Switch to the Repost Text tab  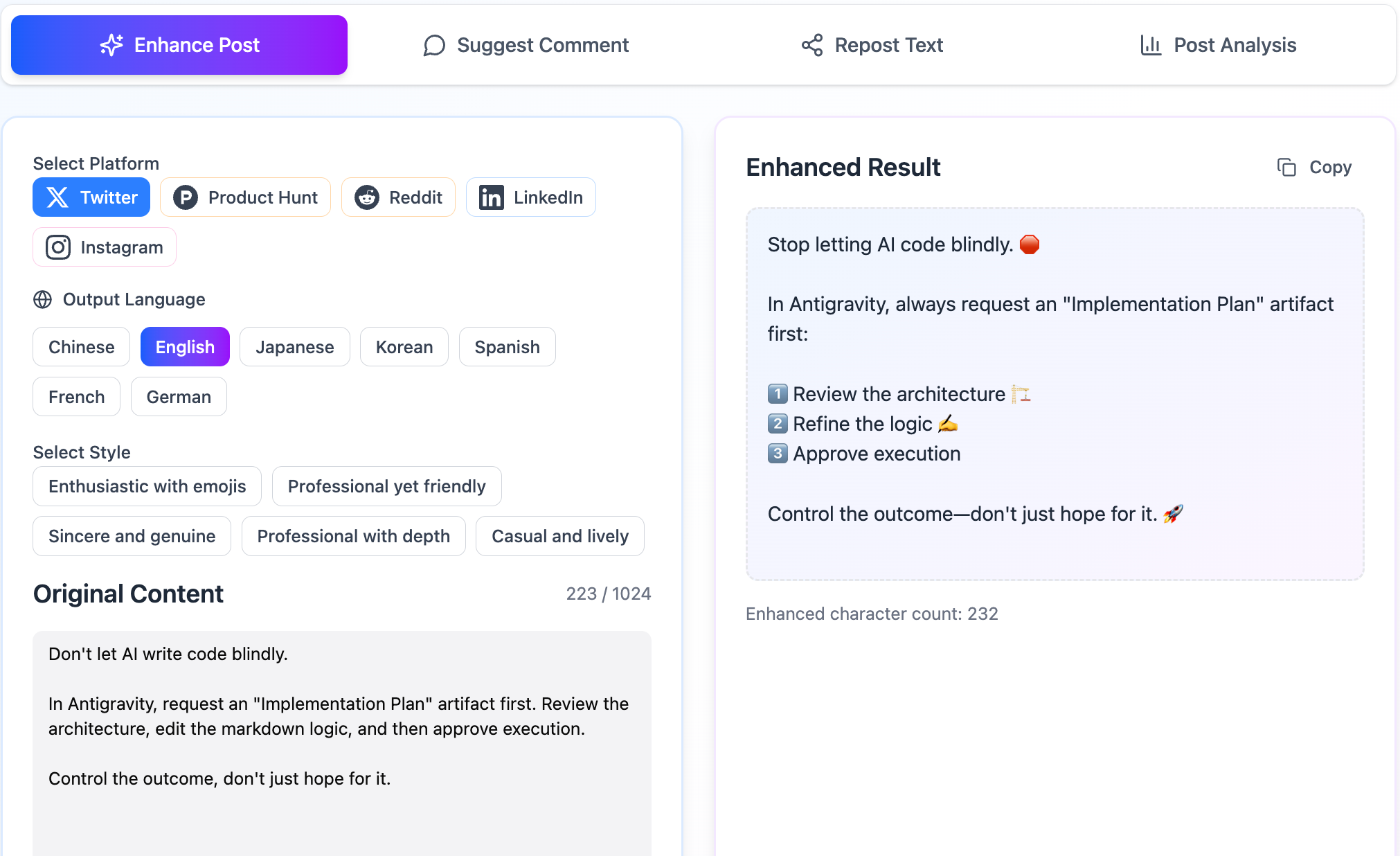pyautogui.click(x=872, y=44)
